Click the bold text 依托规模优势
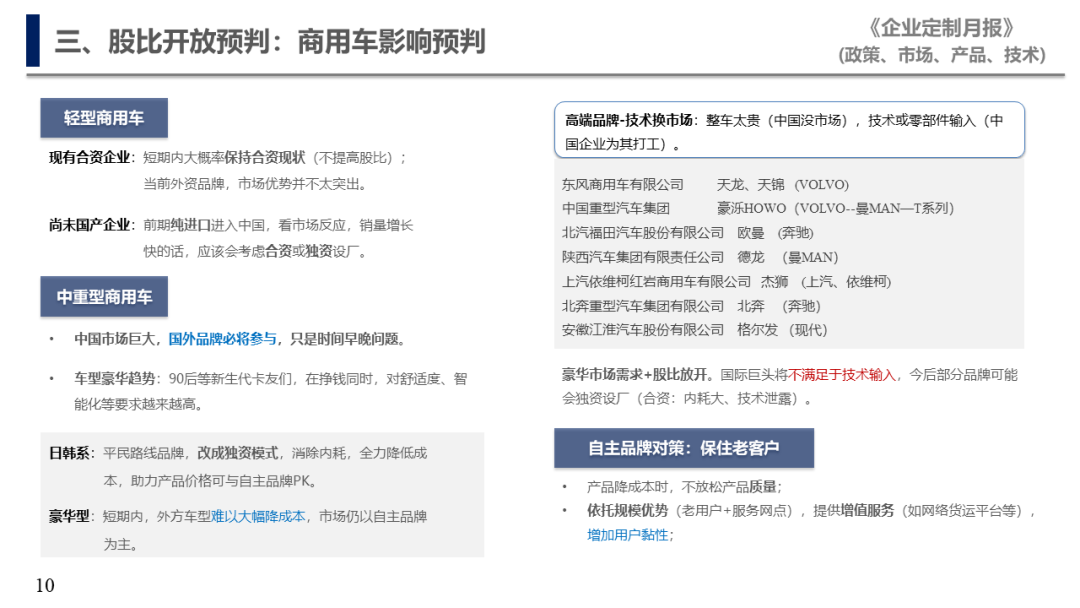This screenshot has height=608, width=1080. tap(627, 510)
